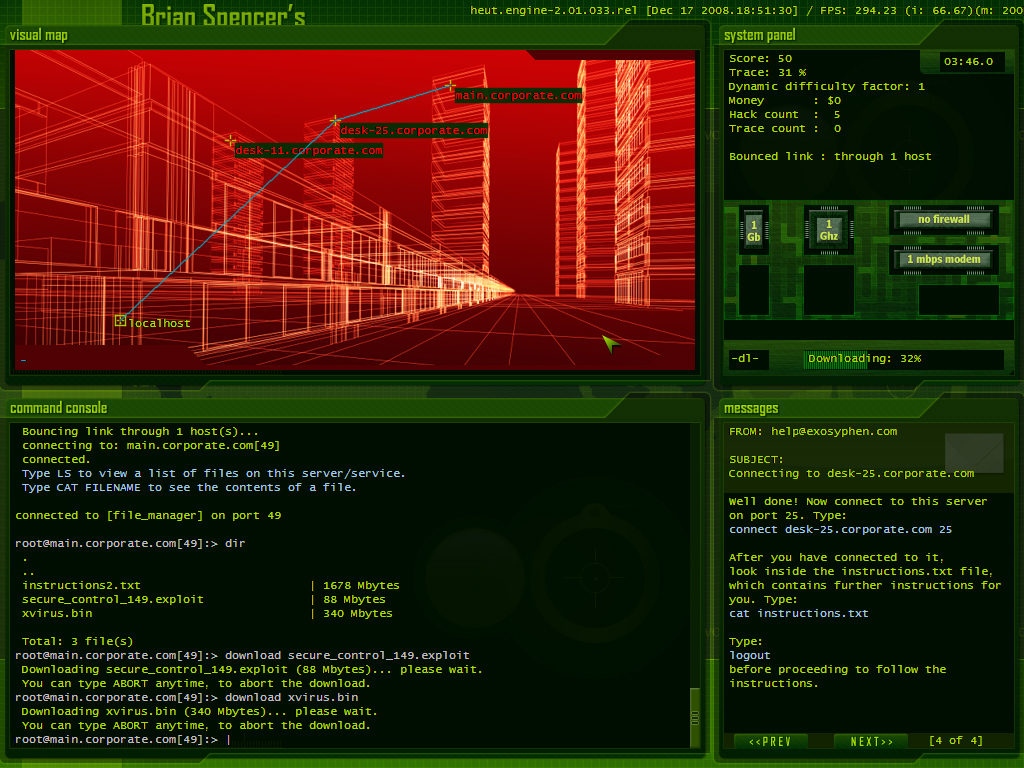Click the visual map panel title
This screenshot has width=1024, height=768.
(x=40, y=36)
